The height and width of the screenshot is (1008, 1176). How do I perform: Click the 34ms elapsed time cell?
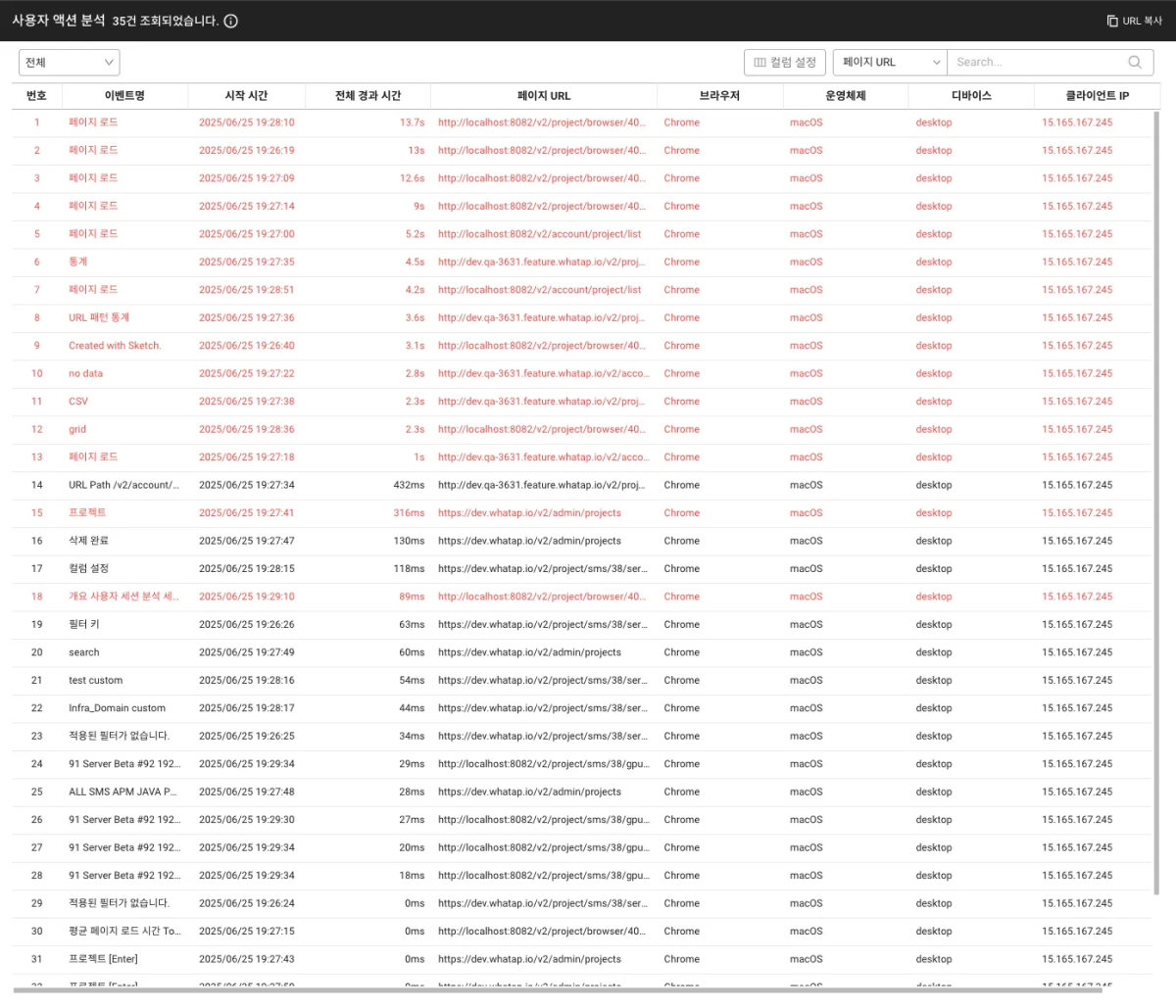click(412, 737)
